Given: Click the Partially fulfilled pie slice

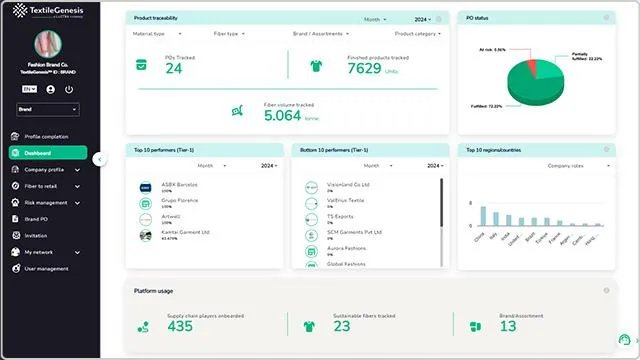Looking at the screenshot, I should pyautogui.click(x=549, y=69).
